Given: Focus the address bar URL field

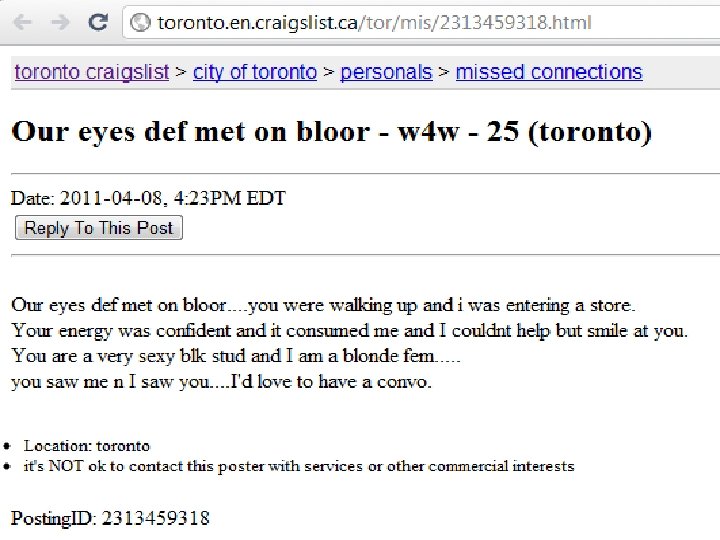Looking at the screenshot, I should point(400,22).
